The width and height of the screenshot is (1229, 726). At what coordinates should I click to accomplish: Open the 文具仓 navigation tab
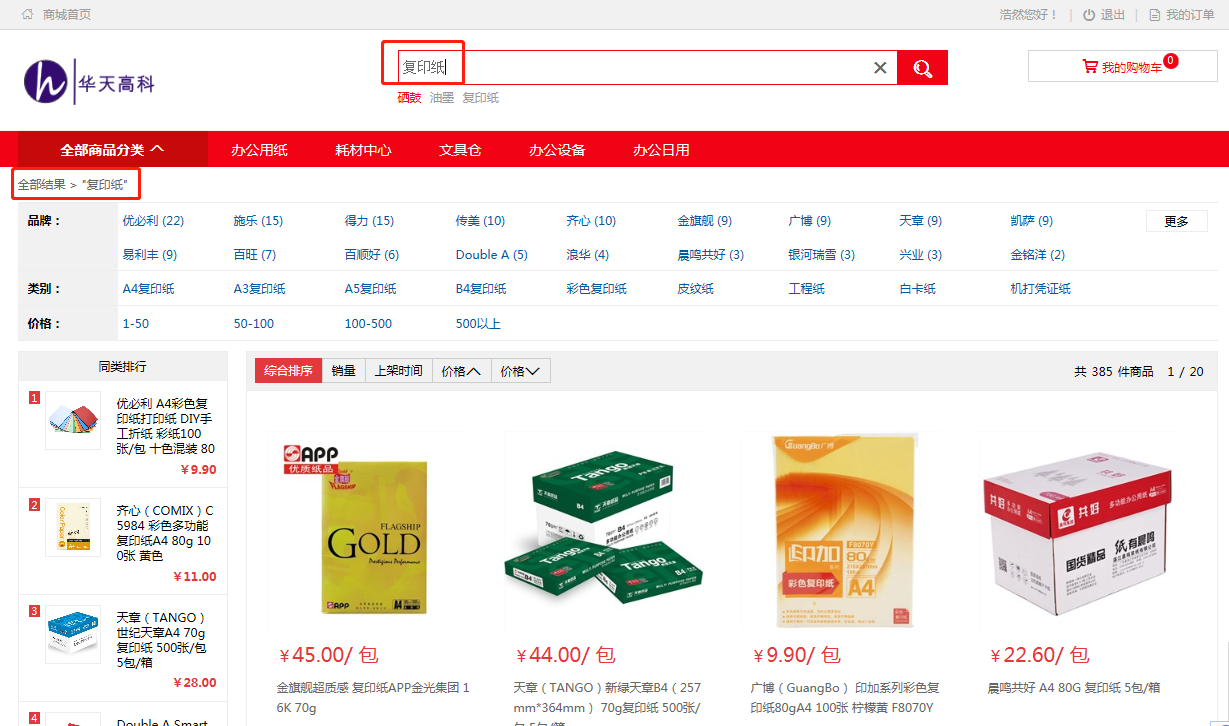coord(460,150)
